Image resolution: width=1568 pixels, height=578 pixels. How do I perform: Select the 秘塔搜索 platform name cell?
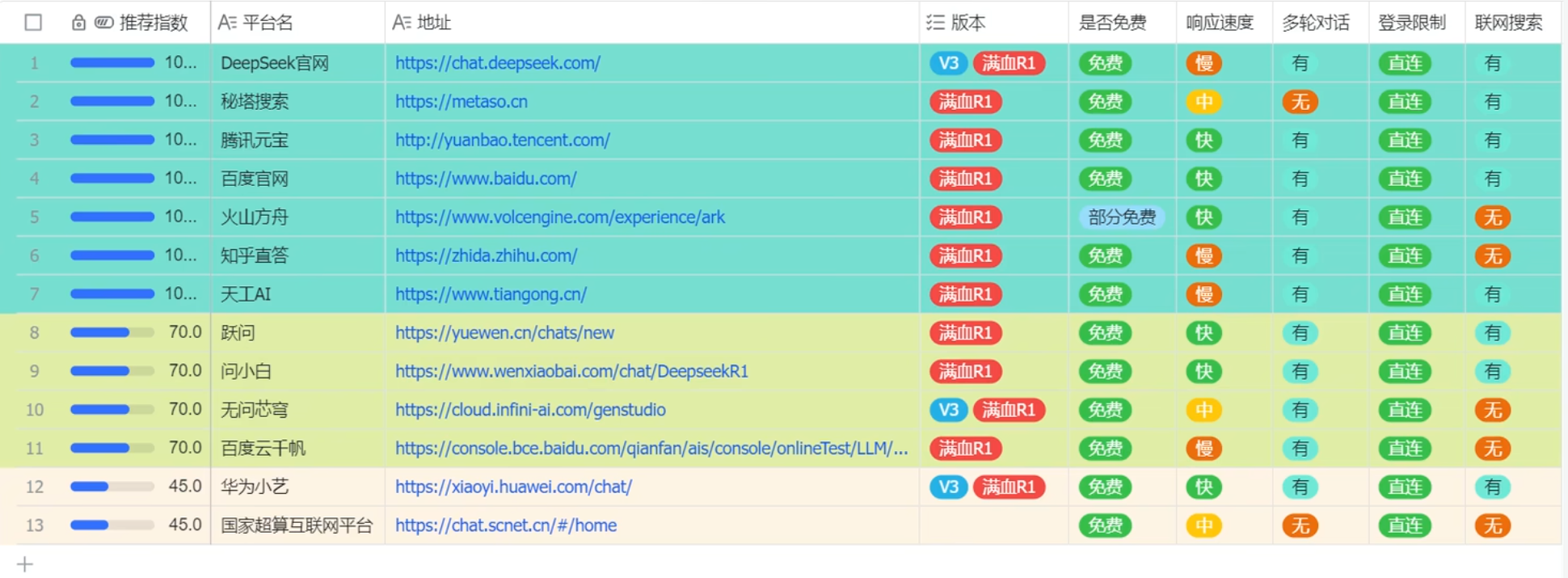(x=297, y=102)
